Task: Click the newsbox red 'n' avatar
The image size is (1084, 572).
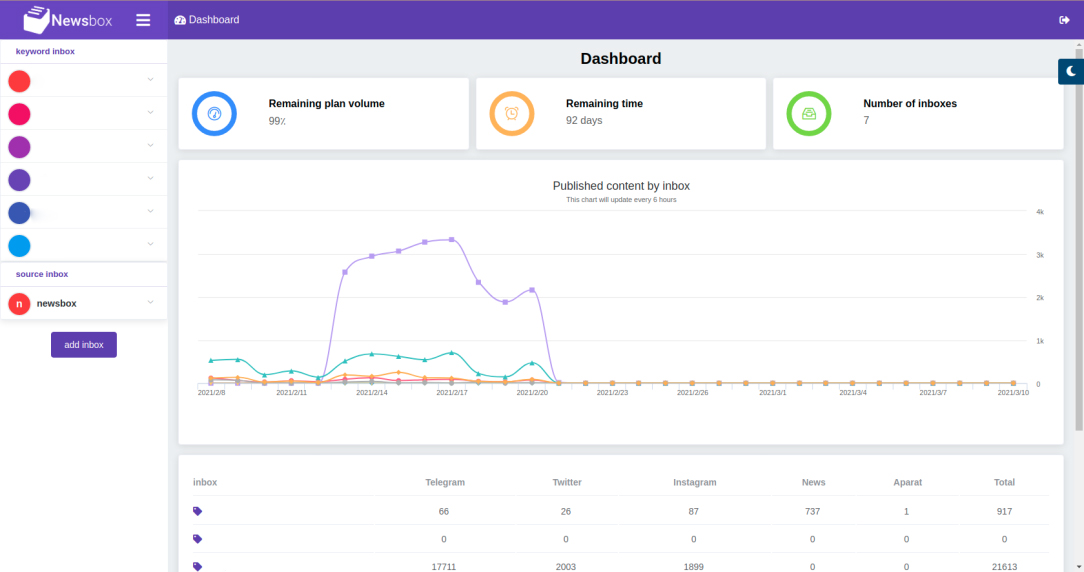Action: click(19, 304)
